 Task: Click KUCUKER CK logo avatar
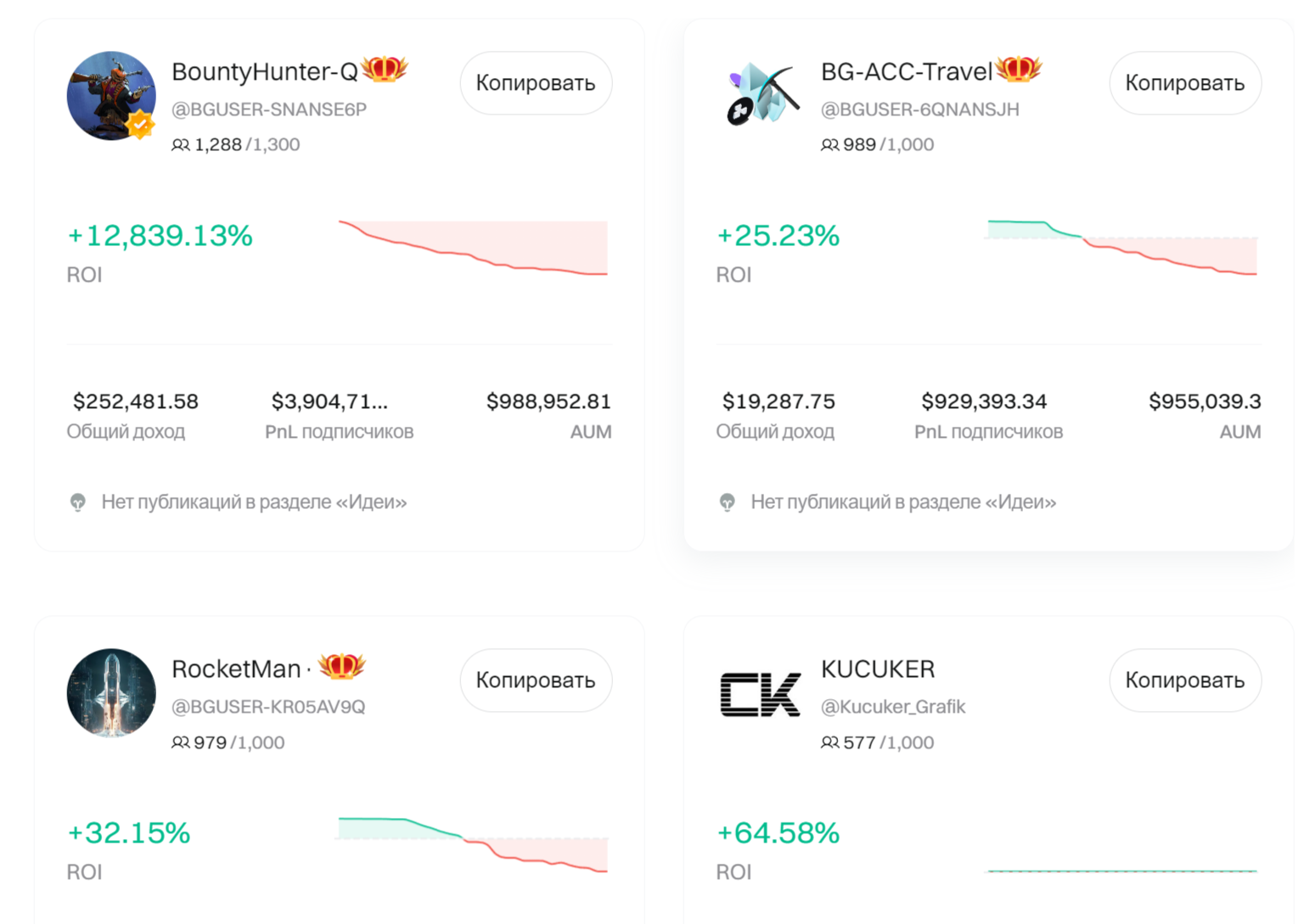[x=761, y=694]
